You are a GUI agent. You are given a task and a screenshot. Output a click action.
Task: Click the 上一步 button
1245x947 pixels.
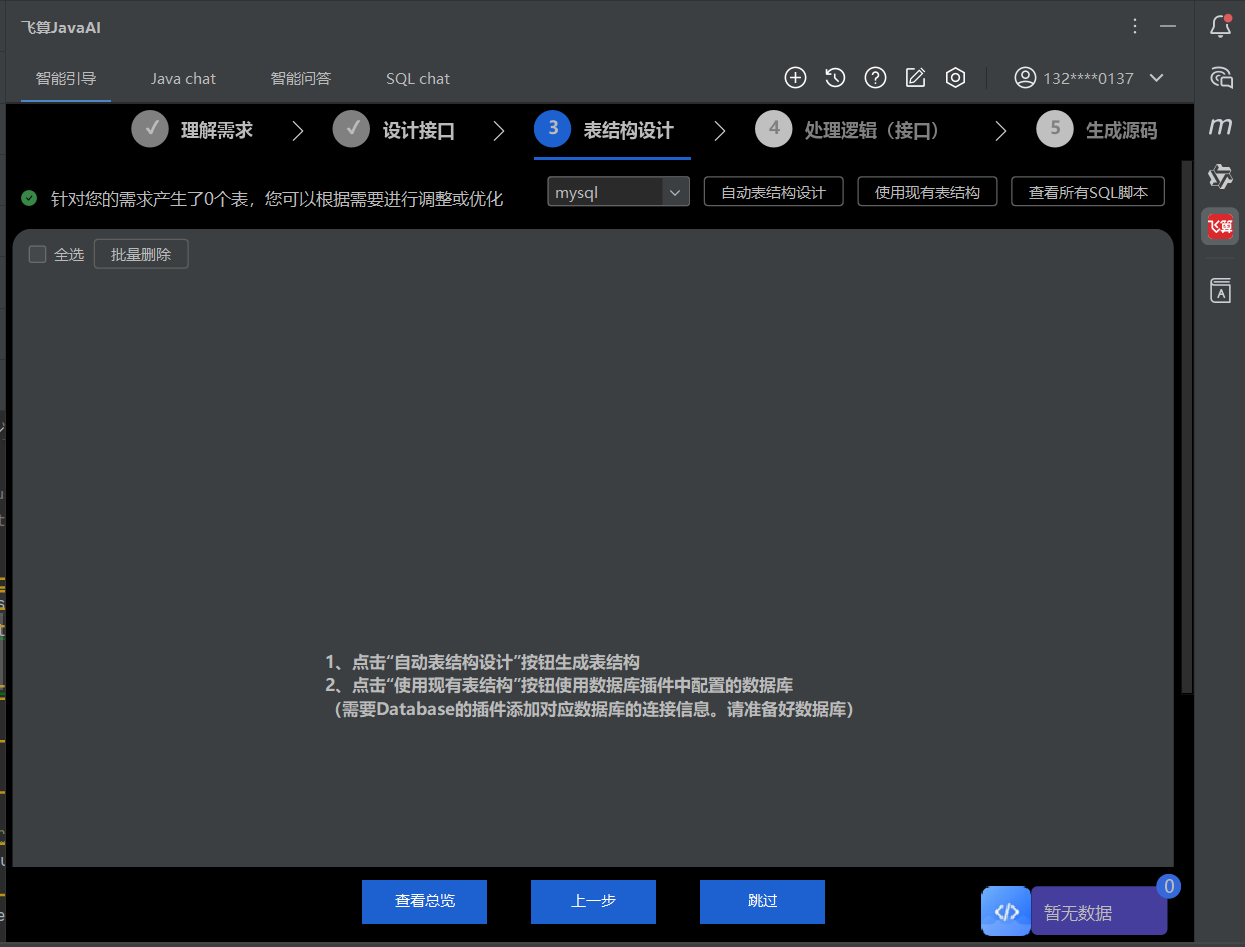593,901
